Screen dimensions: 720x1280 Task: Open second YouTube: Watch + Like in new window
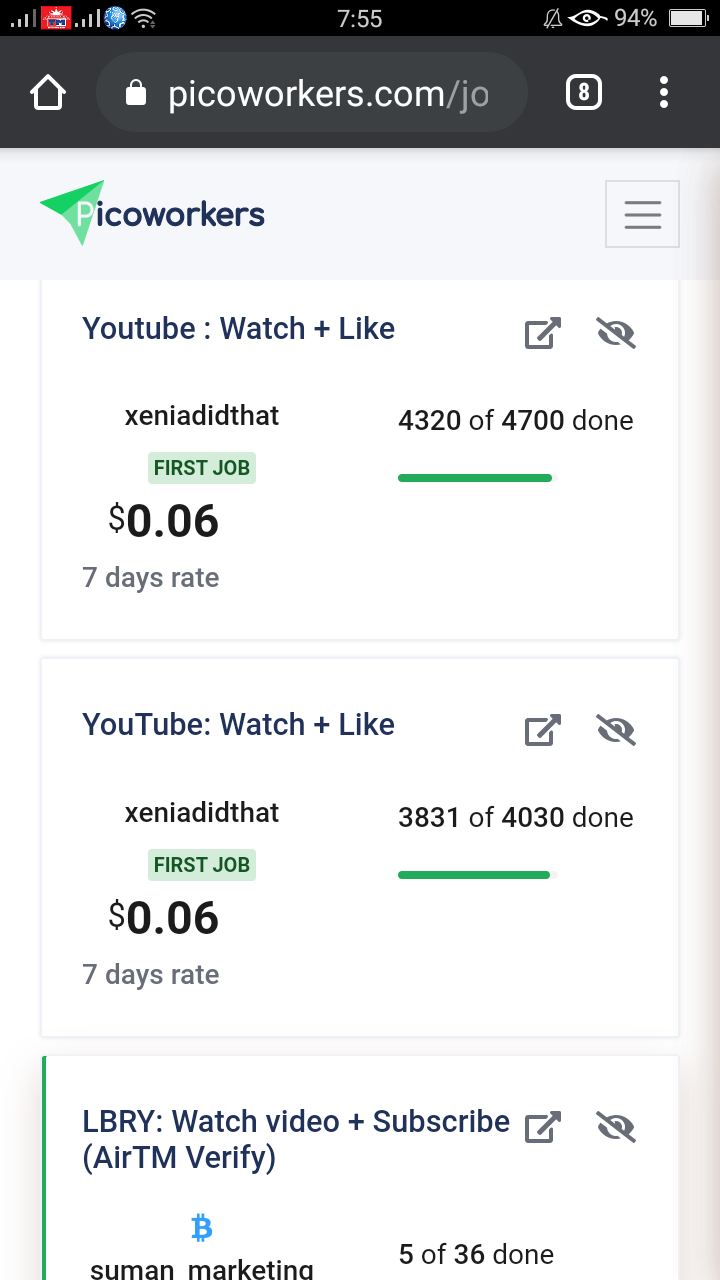pos(543,731)
